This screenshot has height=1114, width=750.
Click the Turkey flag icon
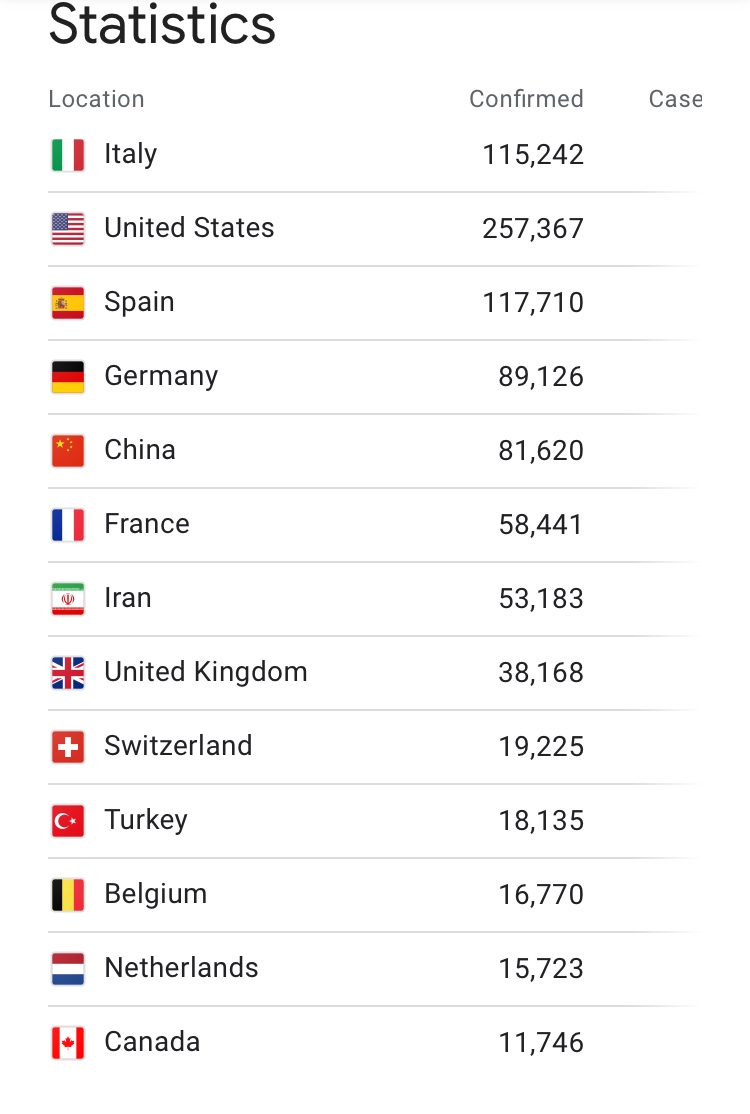click(68, 821)
